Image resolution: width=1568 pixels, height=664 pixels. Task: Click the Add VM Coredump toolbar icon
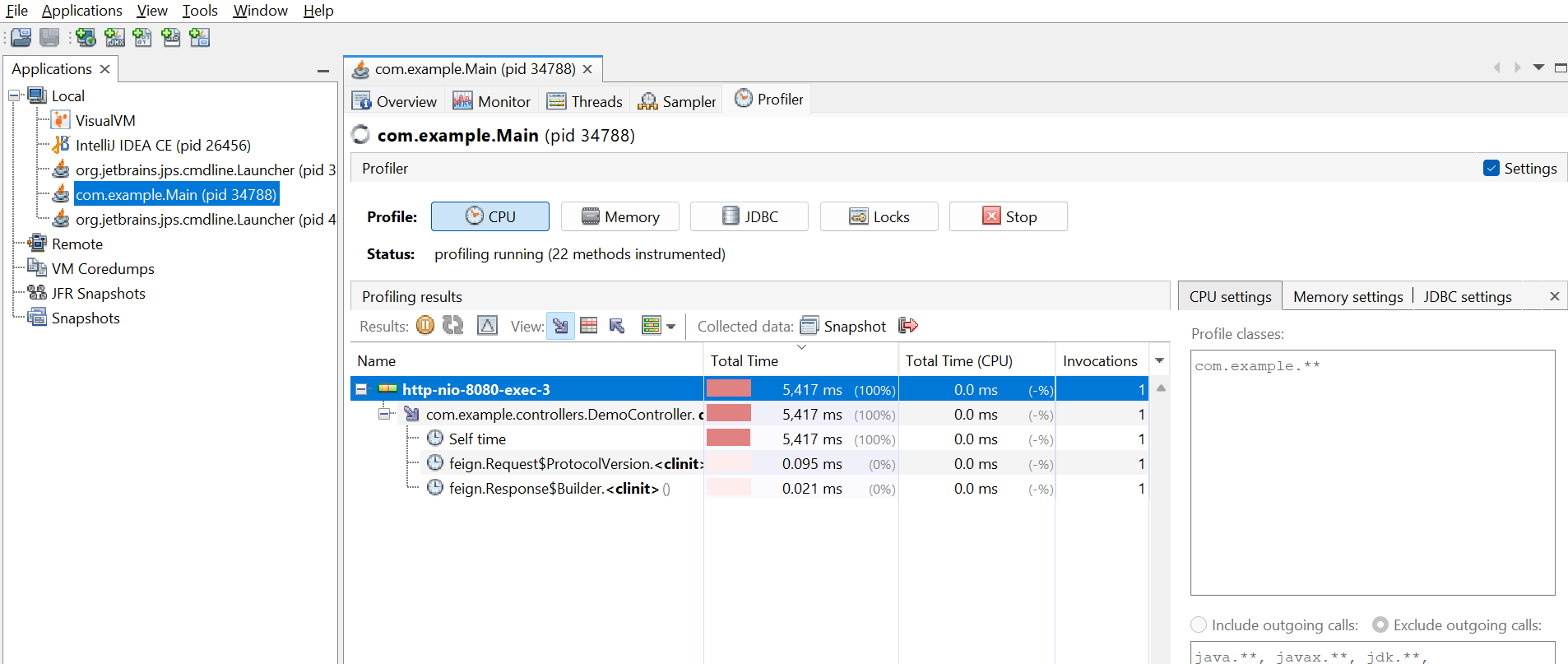coord(142,37)
